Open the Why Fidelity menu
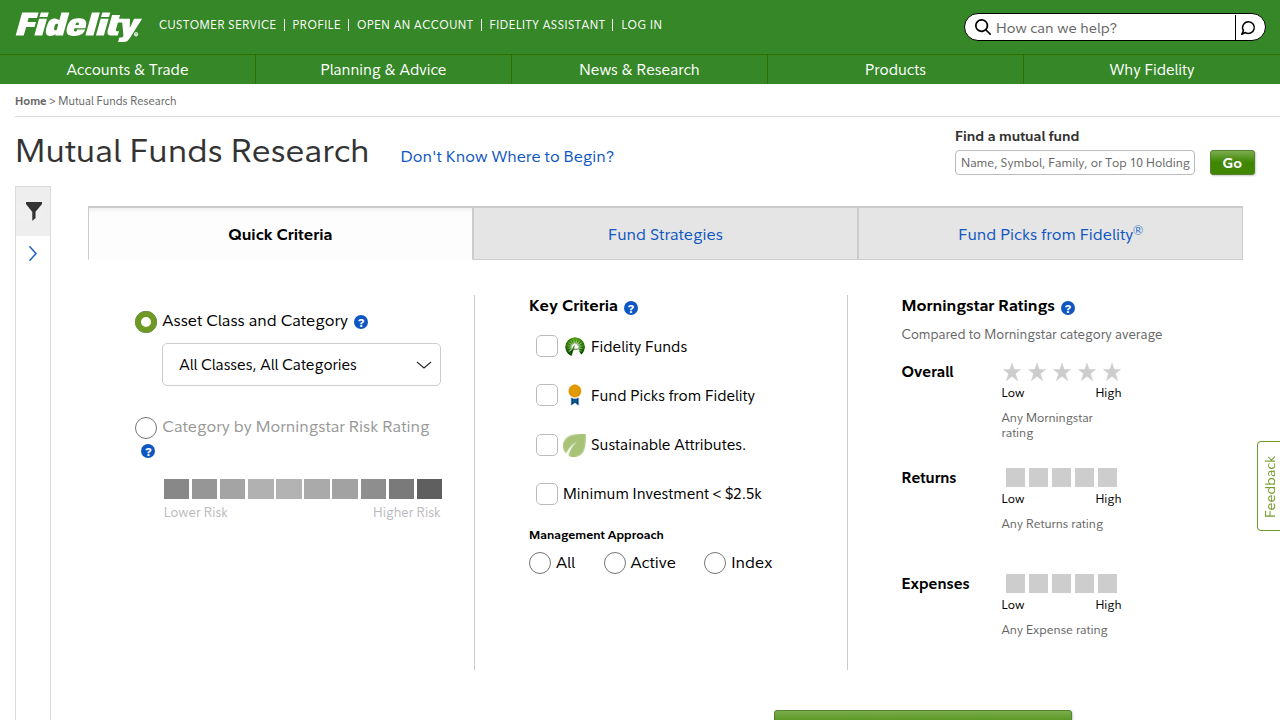This screenshot has height=720, width=1280. pyautogui.click(x=1152, y=70)
